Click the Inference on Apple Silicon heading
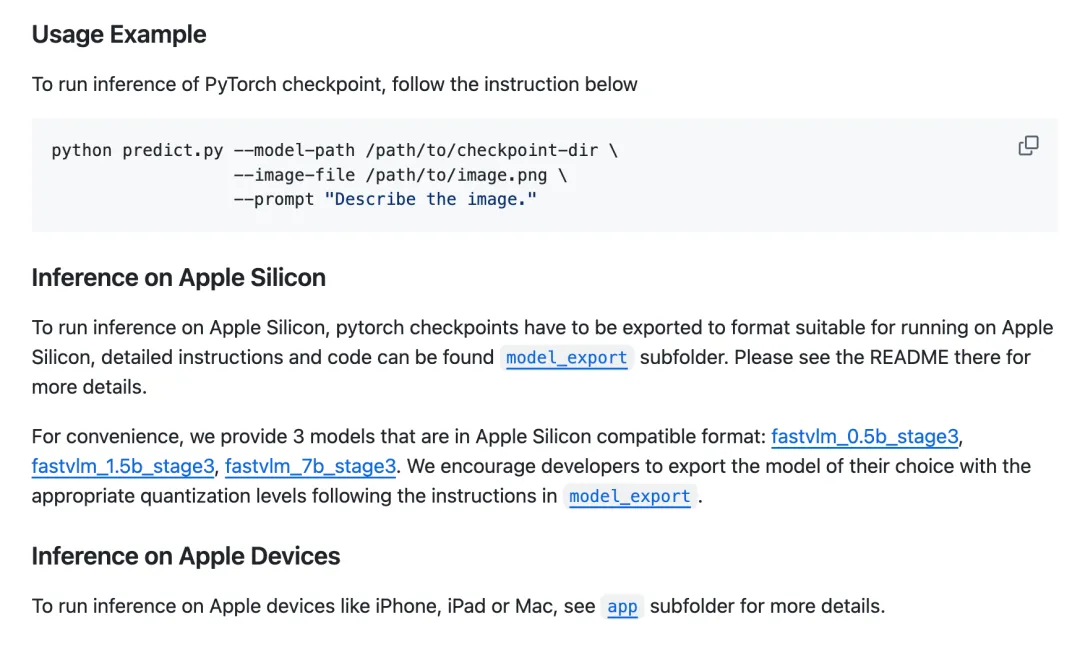Image resolution: width=1080 pixels, height=645 pixels. [178, 278]
